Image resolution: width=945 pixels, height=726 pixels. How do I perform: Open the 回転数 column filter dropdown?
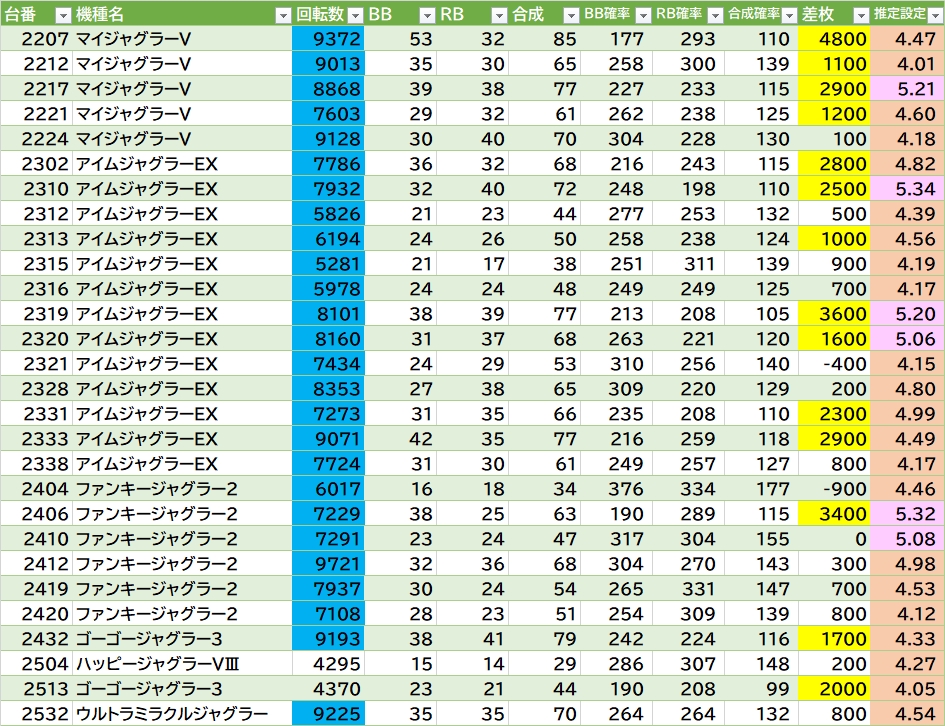point(356,15)
